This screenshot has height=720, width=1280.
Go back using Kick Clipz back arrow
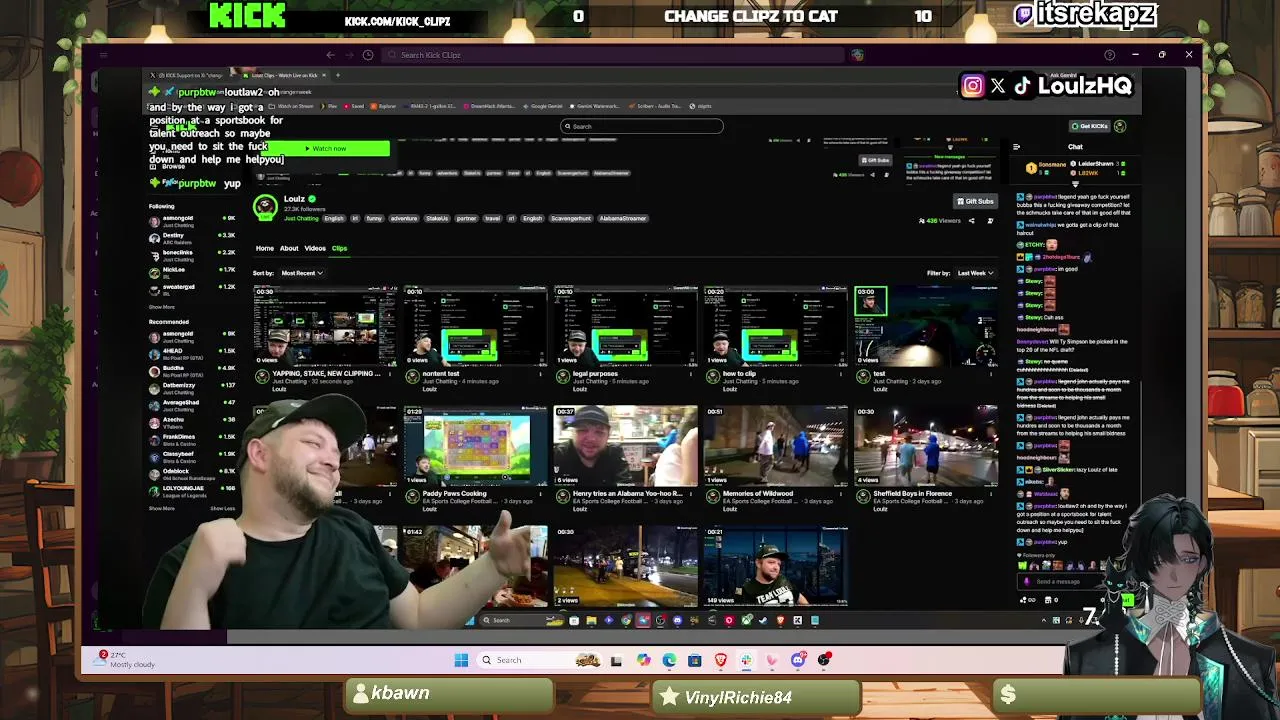pyautogui.click(x=331, y=55)
